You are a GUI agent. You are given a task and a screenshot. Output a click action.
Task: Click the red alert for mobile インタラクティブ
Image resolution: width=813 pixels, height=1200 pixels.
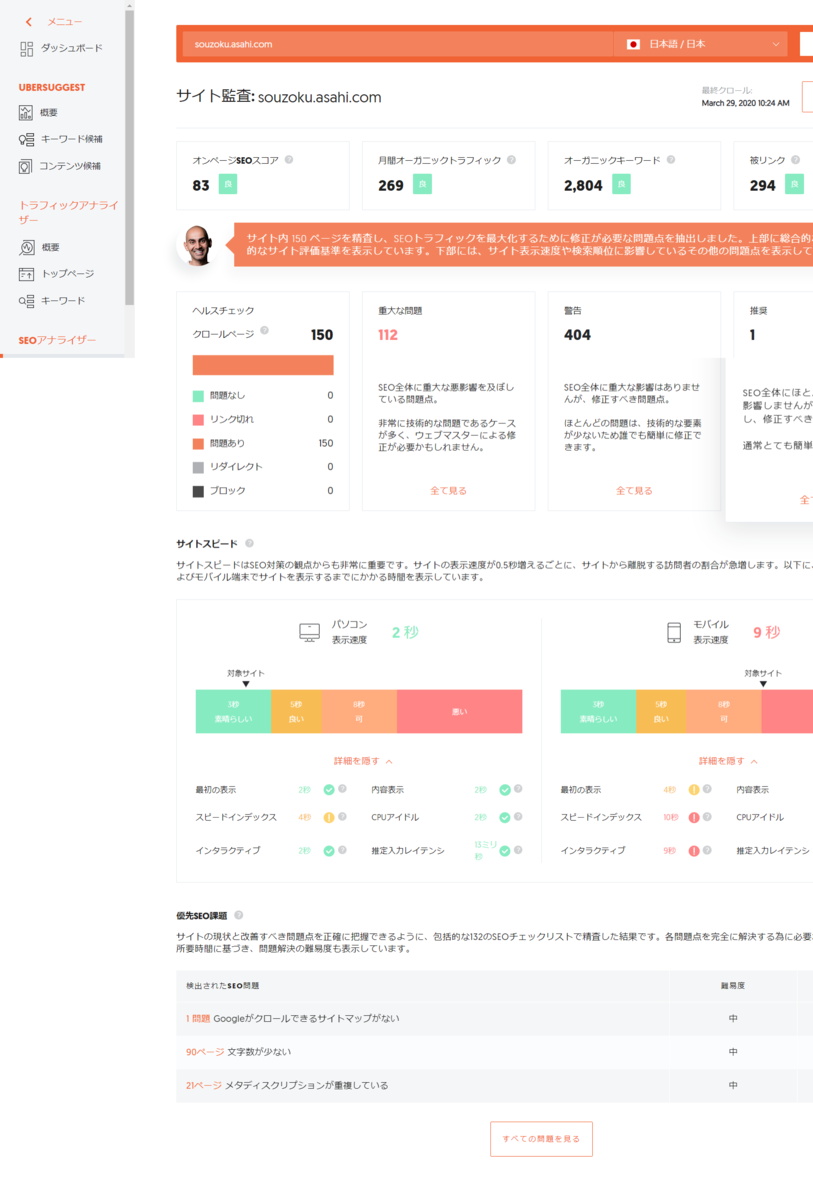pos(693,851)
